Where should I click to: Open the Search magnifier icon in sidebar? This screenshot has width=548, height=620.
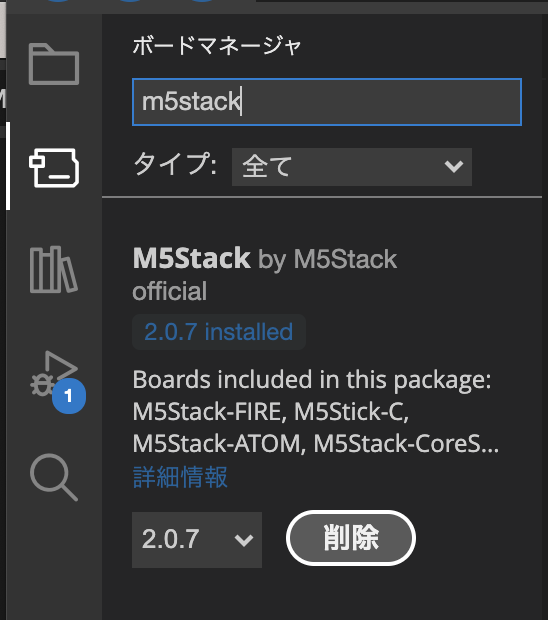(x=54, y=477)
